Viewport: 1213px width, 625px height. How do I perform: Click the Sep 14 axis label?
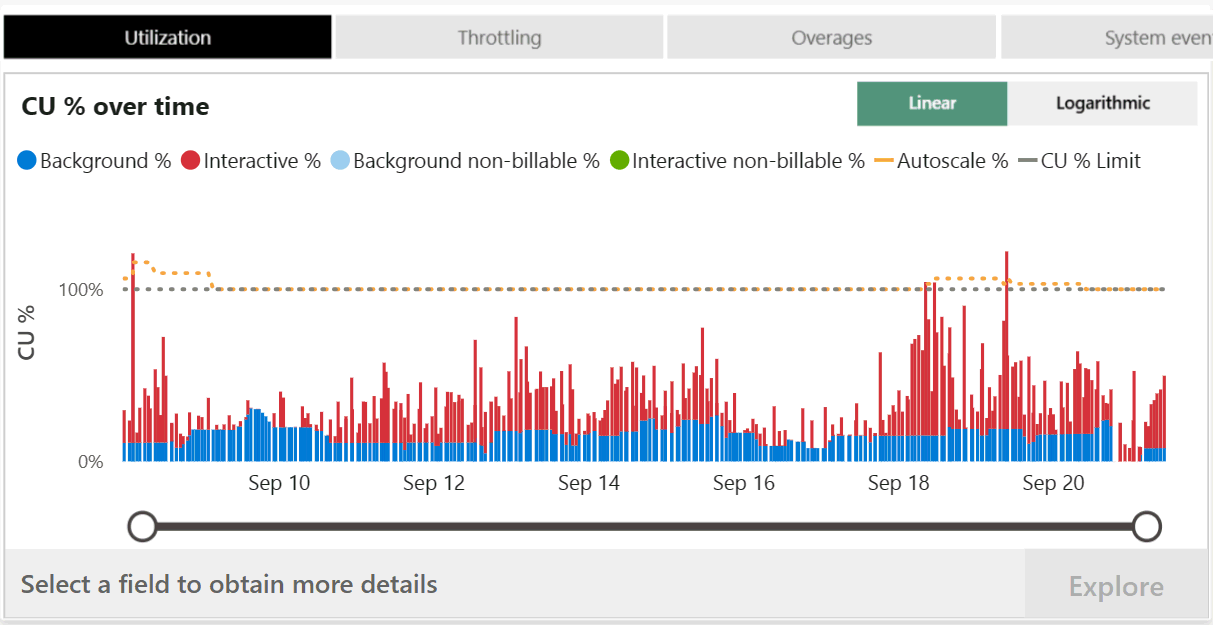click(589, 483)
